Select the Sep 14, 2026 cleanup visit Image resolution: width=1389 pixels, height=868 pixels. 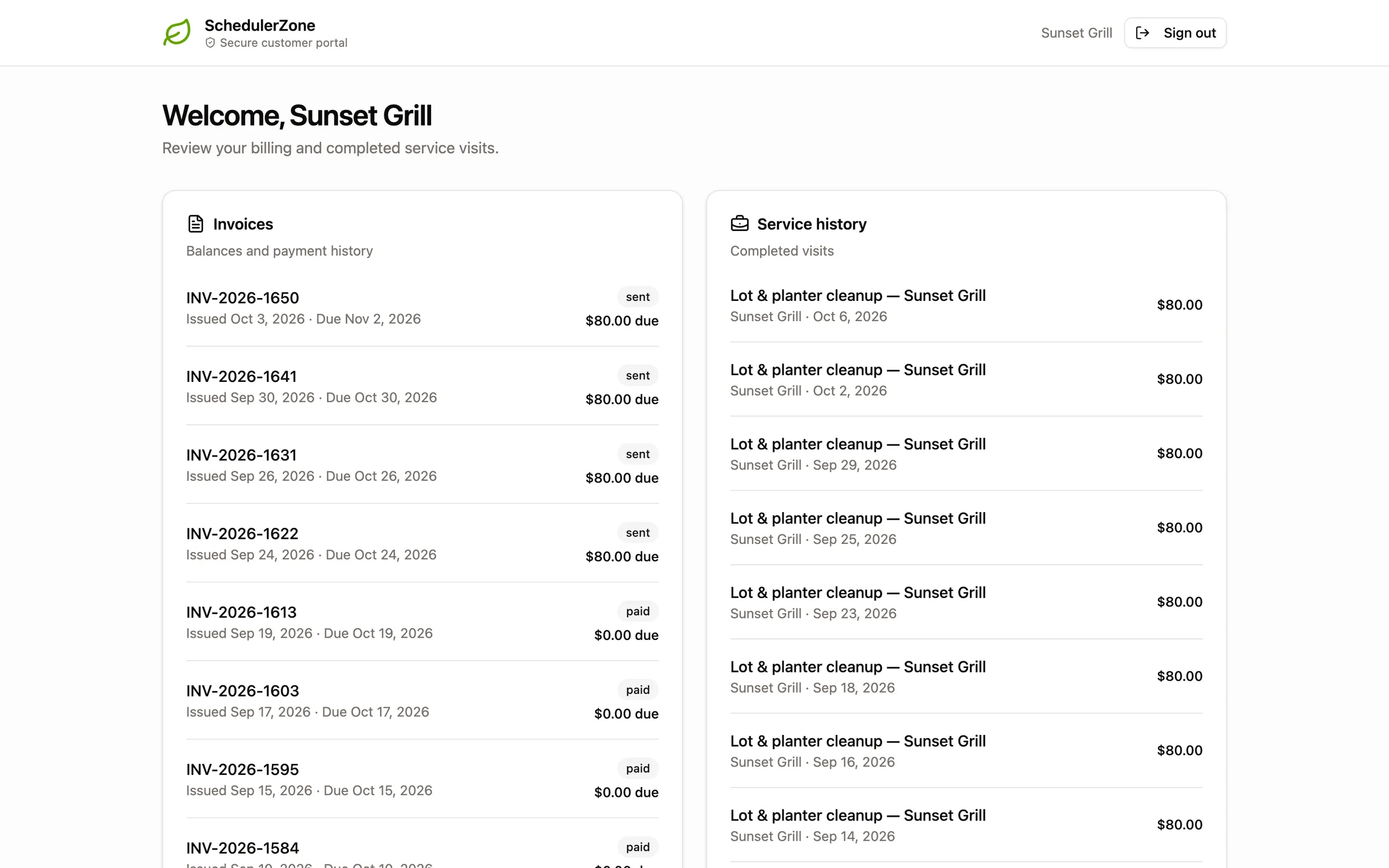[x=967, y=825]
